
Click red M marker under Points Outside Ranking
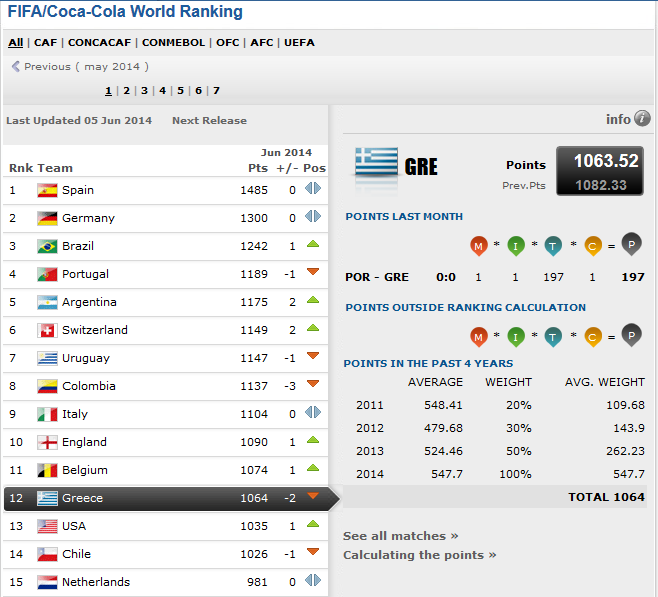pos(479,337)
